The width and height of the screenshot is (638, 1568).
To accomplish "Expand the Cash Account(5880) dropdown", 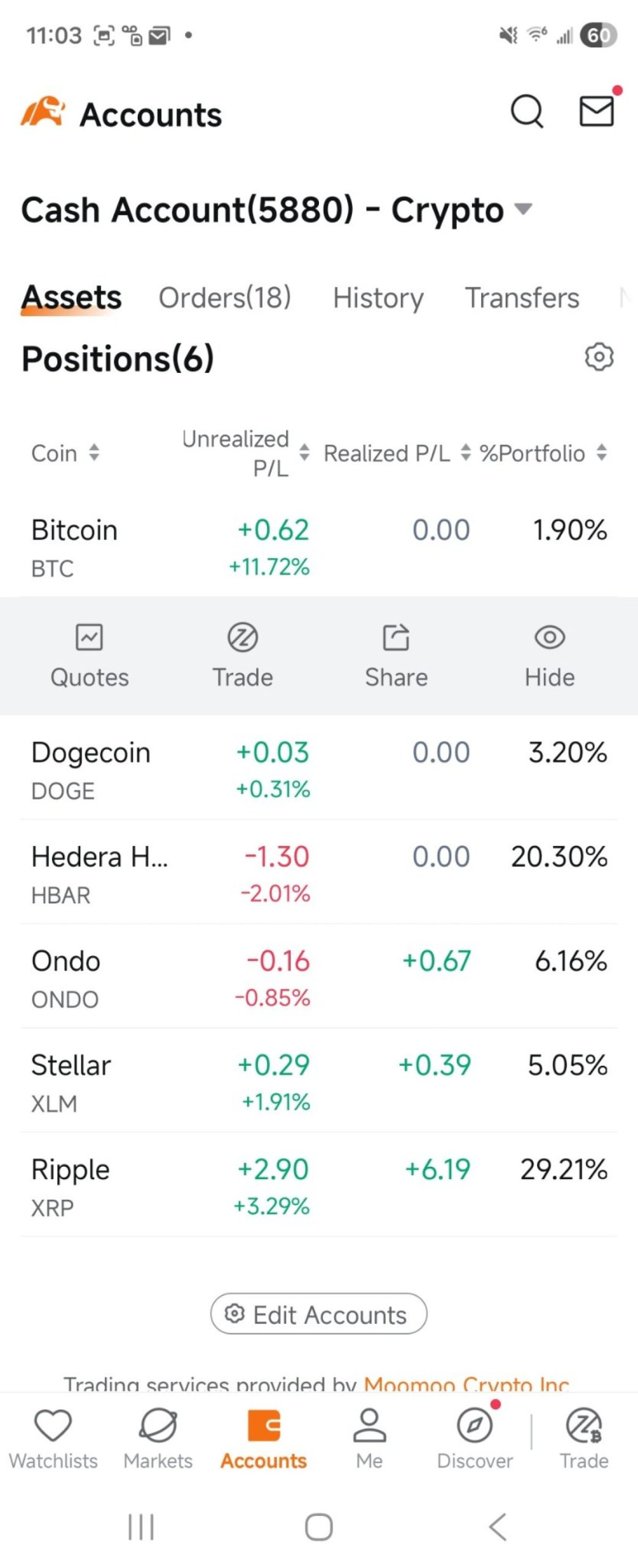I will [x=523, y=209].
